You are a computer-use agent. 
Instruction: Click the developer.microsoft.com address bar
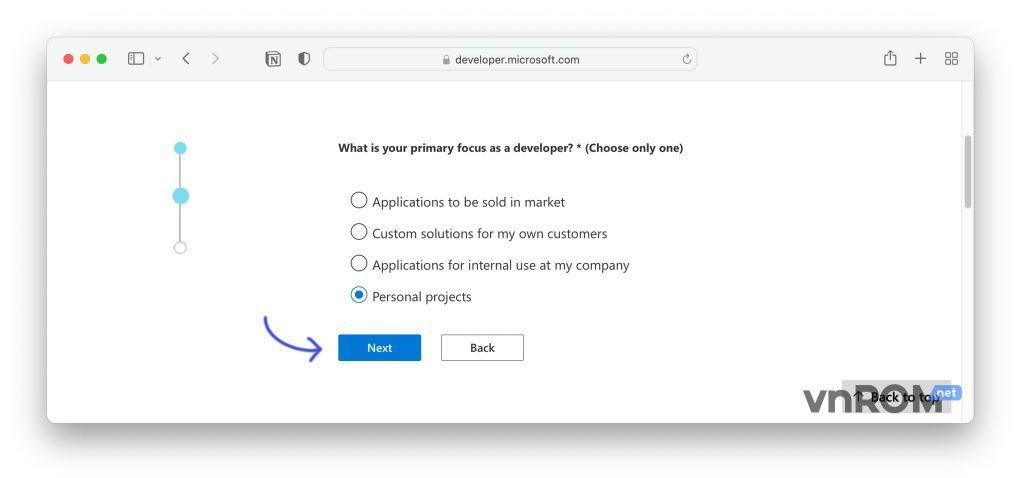[510, 59]
